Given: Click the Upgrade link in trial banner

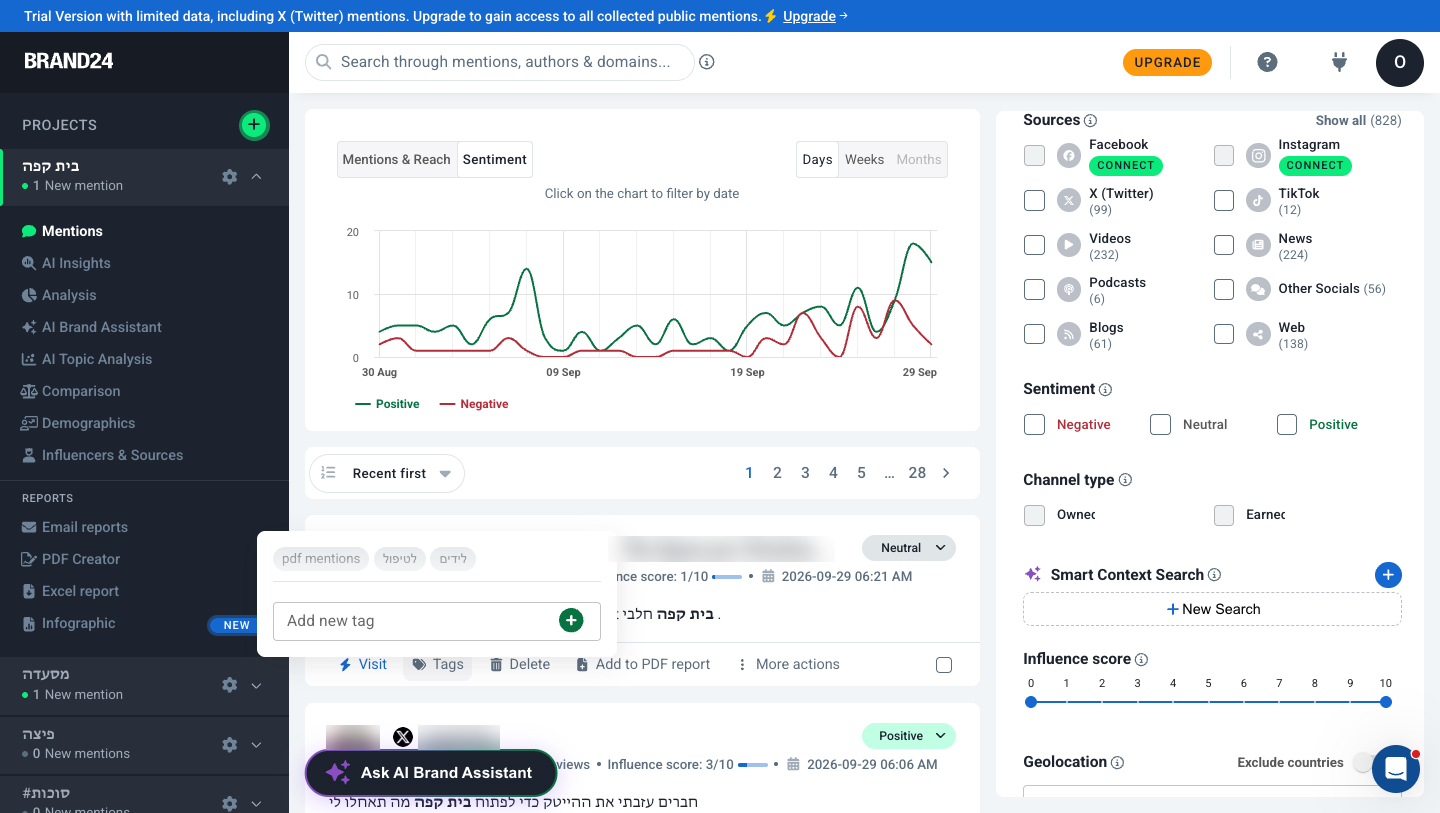Looking at the screenshot, I should 809,16.
